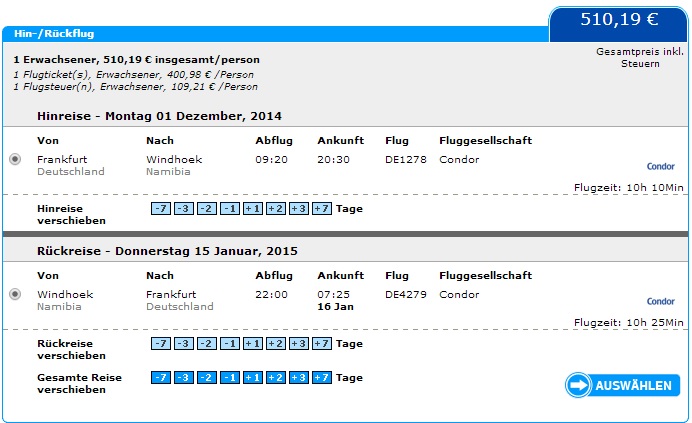
Task: Shift the Gesamte Reise by +1 day
Action: pyautogui.click(x=252, y=378)
